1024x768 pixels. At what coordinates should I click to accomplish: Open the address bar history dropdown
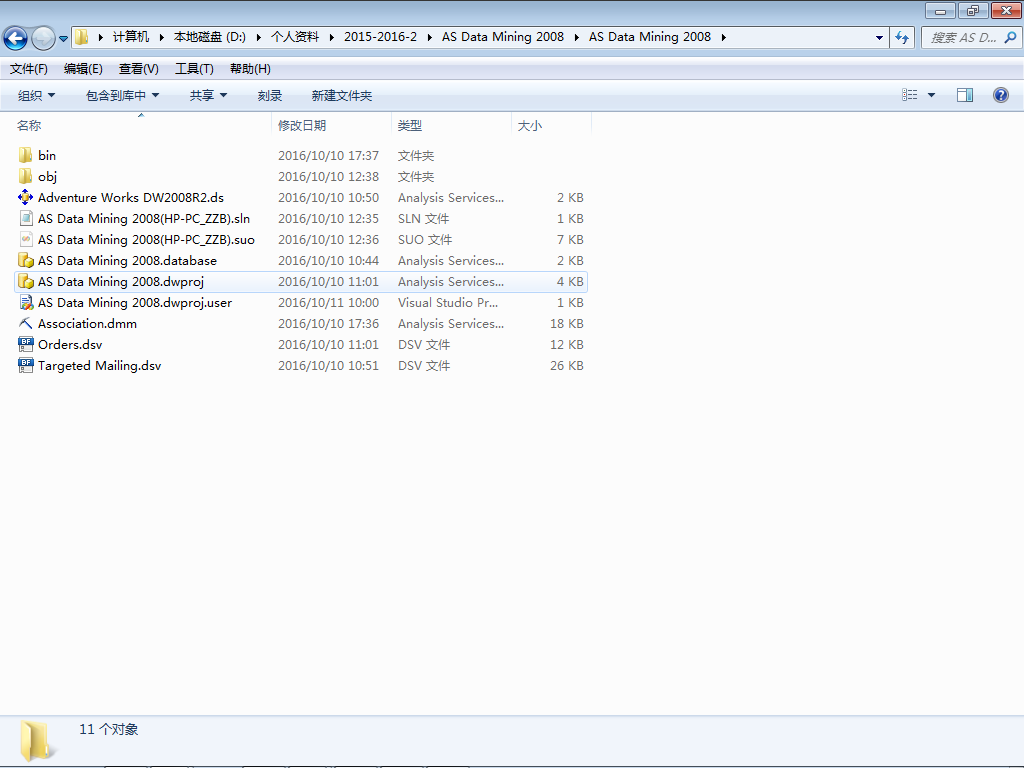[x=879, y=38]
